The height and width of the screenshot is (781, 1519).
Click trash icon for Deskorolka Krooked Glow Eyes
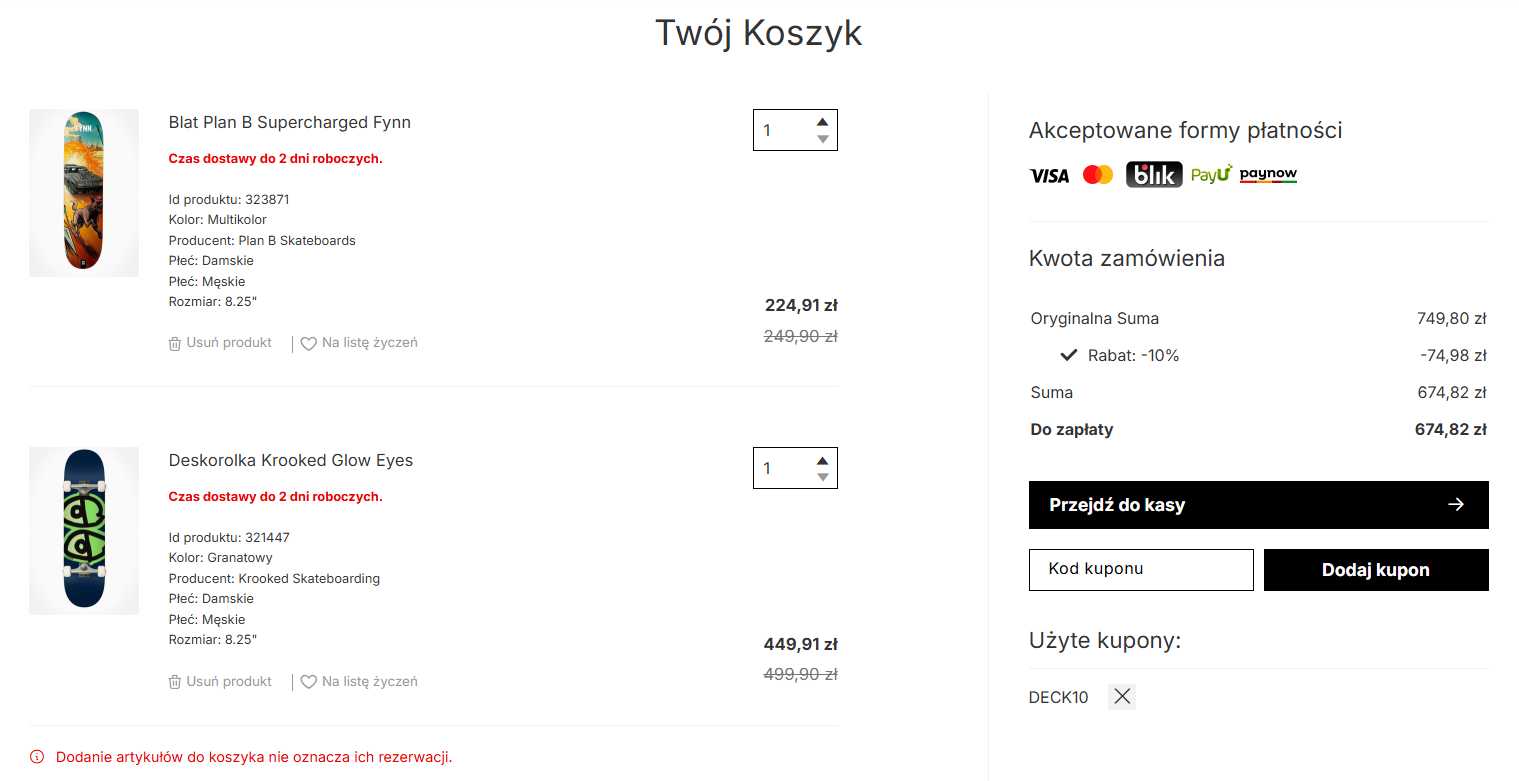point(175,682)
